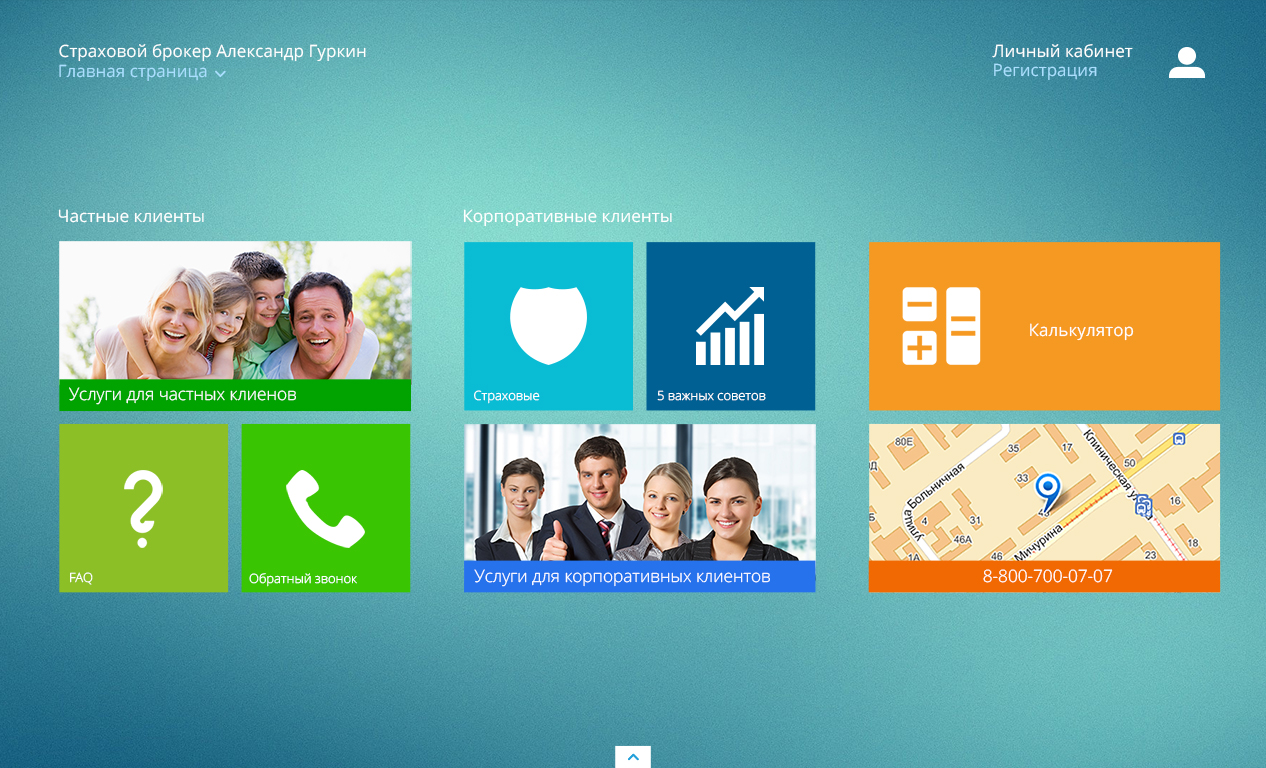Click the shield icon in Страховые tile
Screen dimensions: 1266x768
tap(548, 323)
